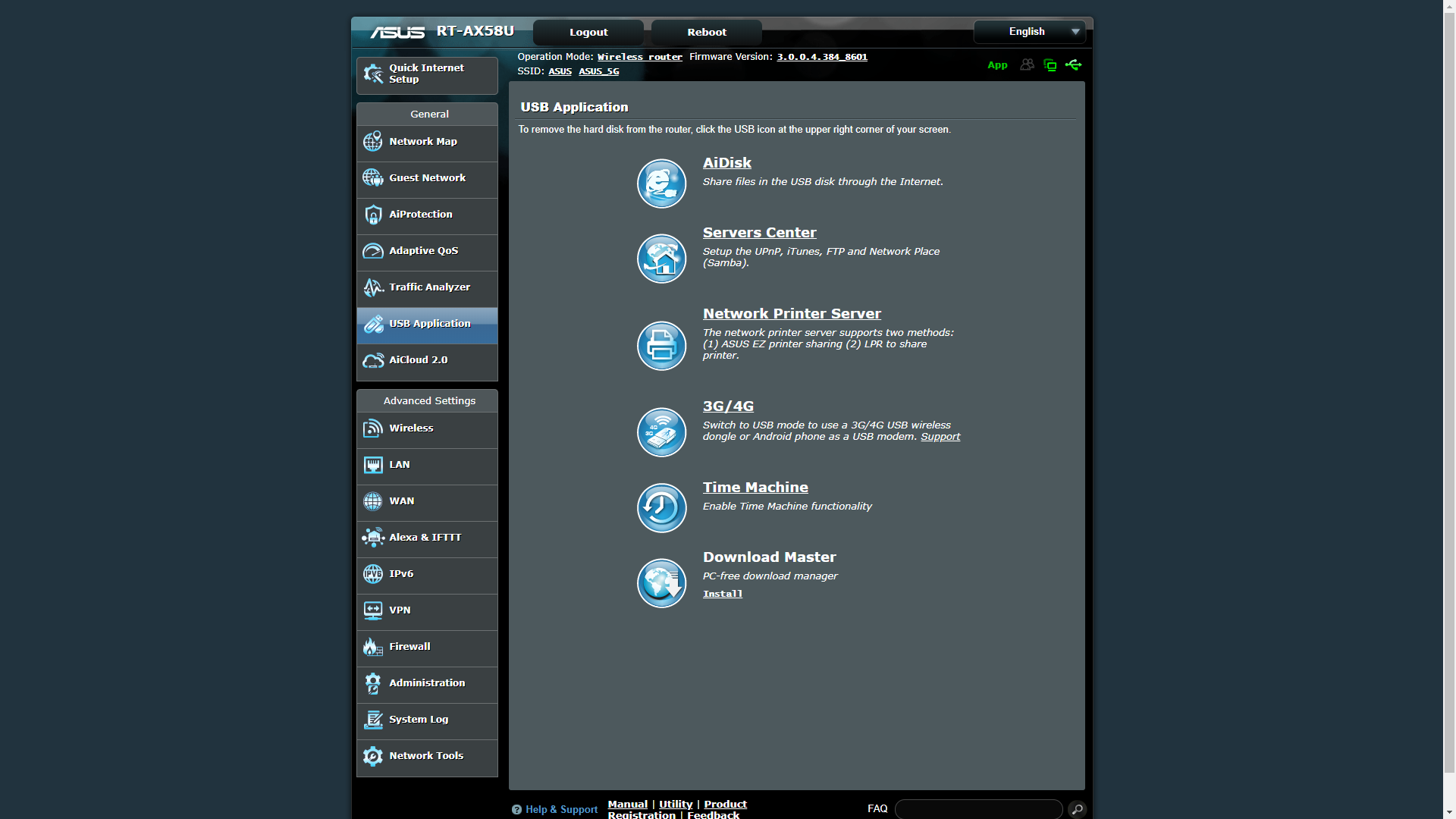The height and width of the screenshot is (819, 1456).
Task: Go to AiProtection in the sidebar
Action: click(427, 215)
